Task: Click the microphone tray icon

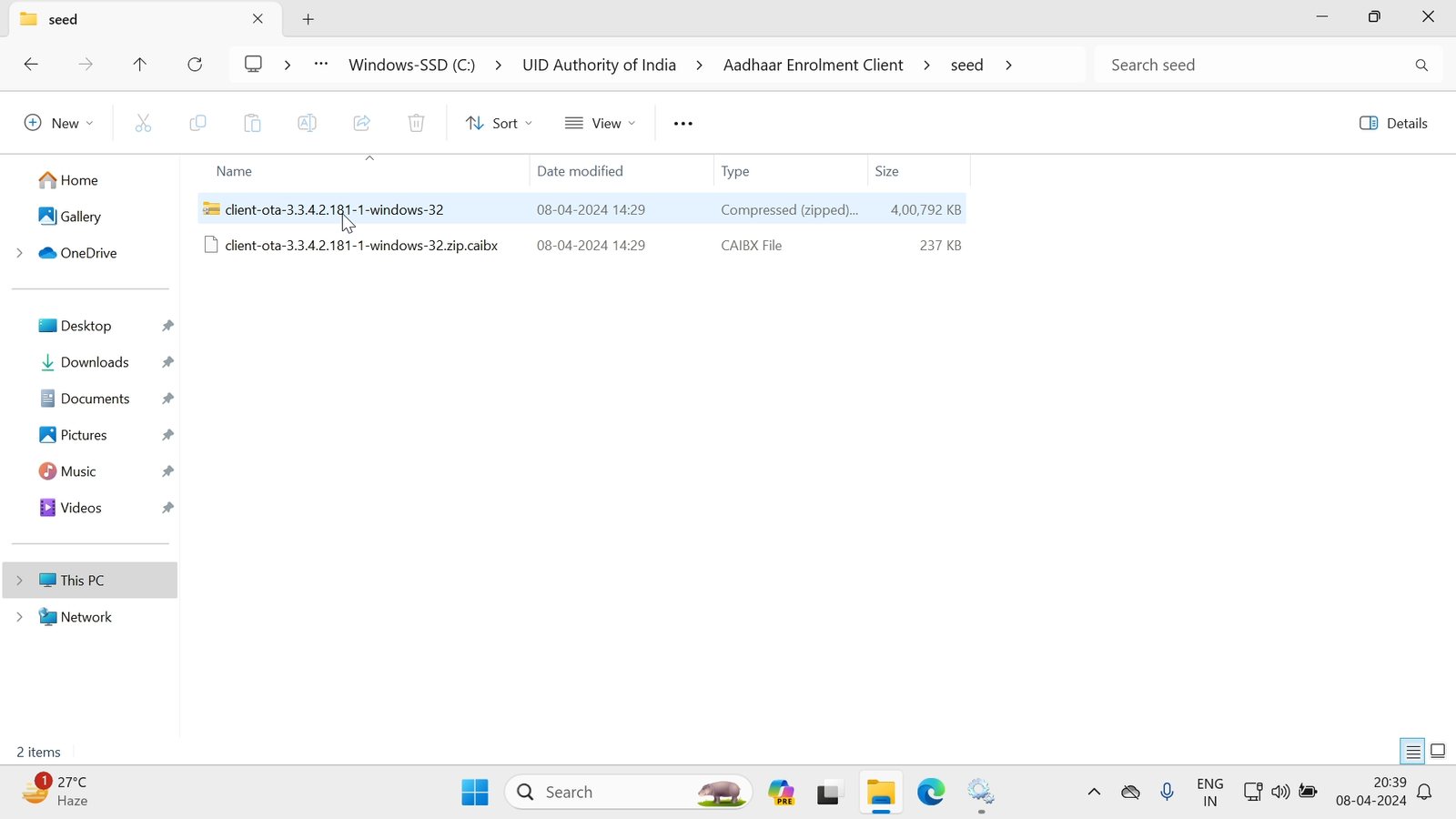Action: pos(1168,793)
